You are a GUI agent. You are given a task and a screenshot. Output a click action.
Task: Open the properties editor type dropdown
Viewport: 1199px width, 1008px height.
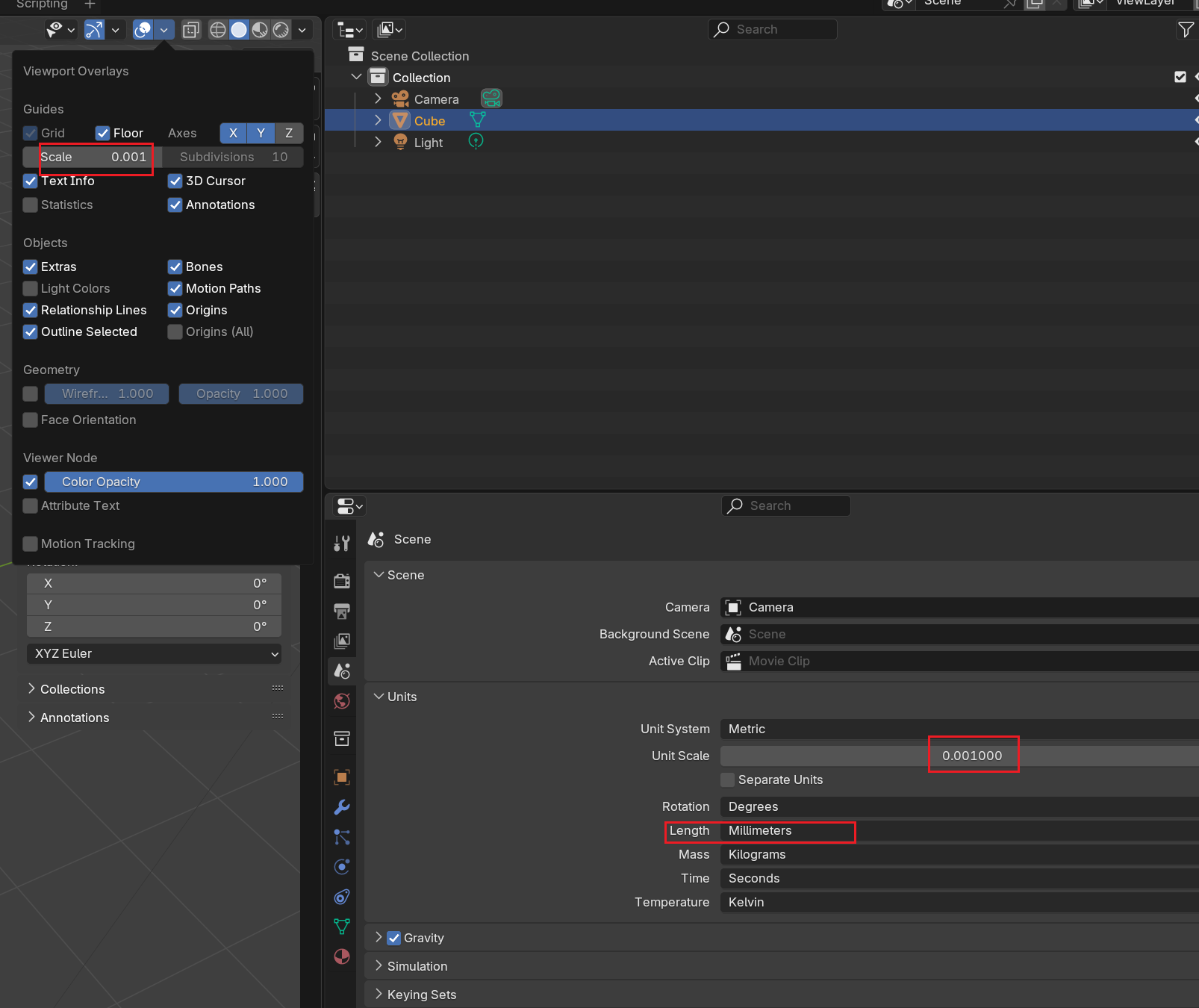349,506
